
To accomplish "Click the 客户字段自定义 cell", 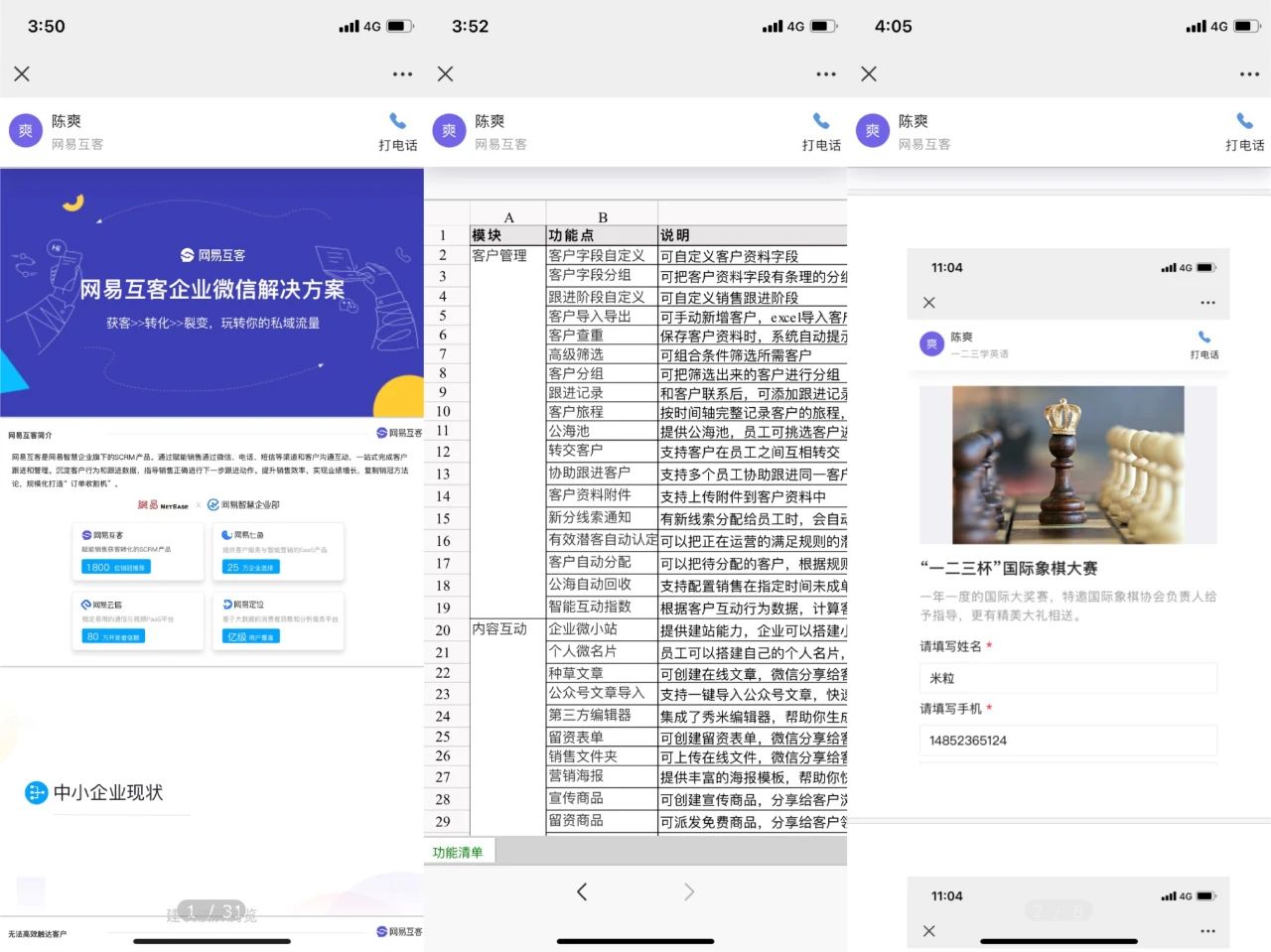I will click(x=602, y=255).
